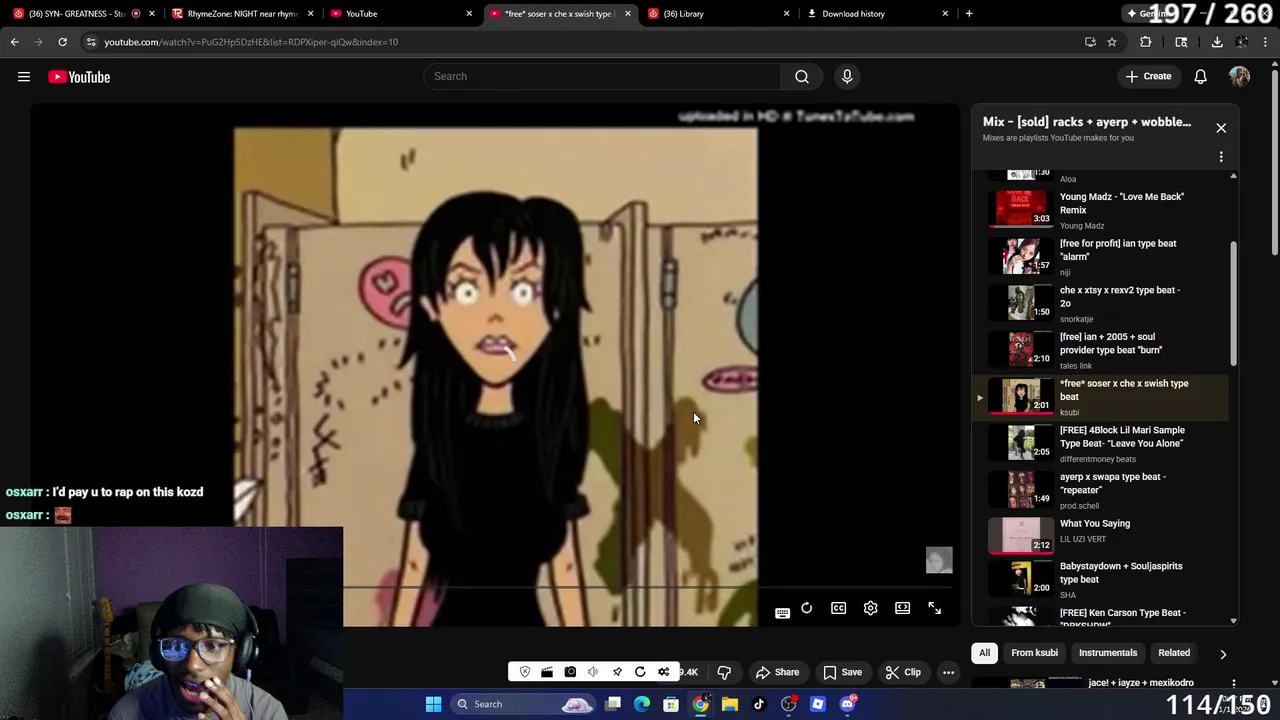1280x720 pixels.
Task: Open Chrome downloads icon
Action: click(x=1217, y=42)
